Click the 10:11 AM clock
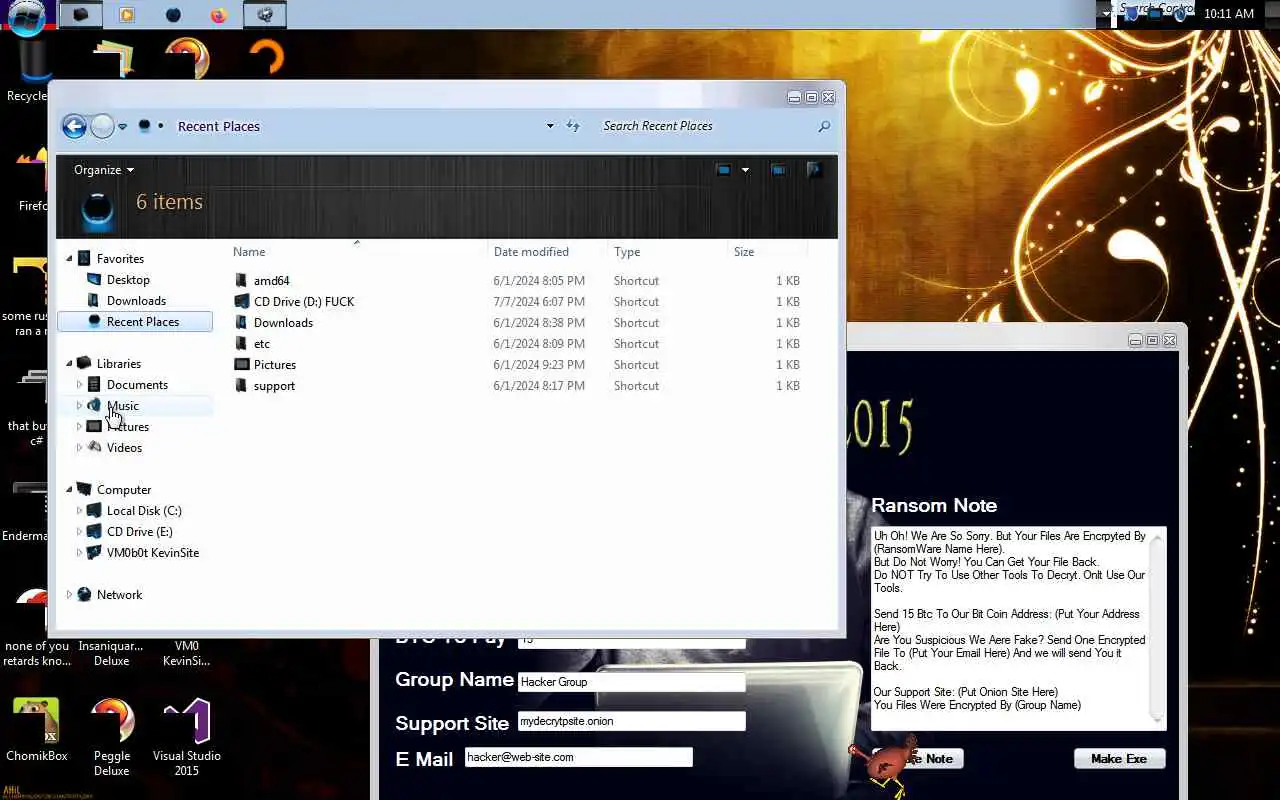Image resolution: width=1280 pixels, height=800 pixels. click(x=1229, y=14)
